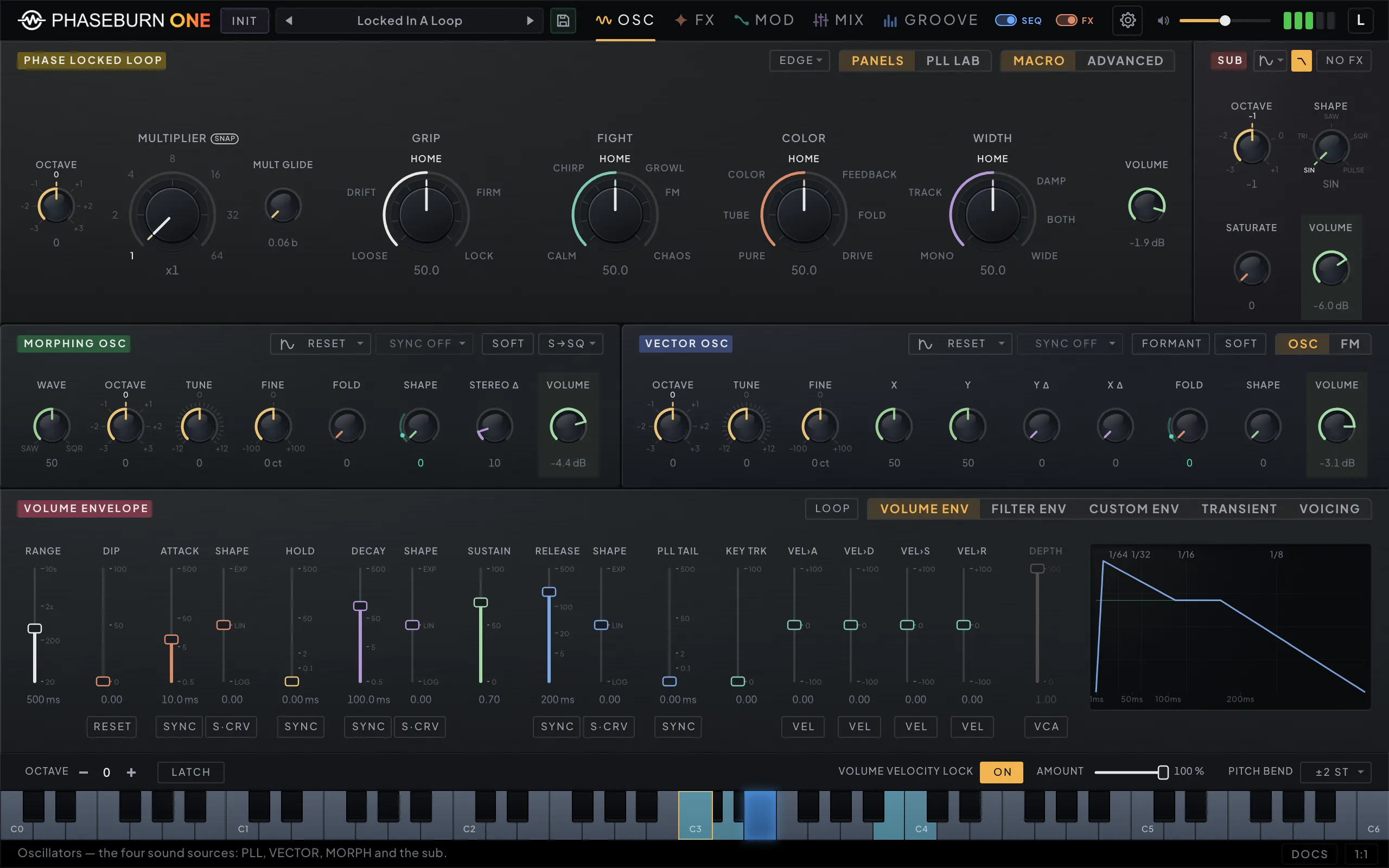Click the Phaseburn One logo icon
1389x868 pixels.
[31, 21]
